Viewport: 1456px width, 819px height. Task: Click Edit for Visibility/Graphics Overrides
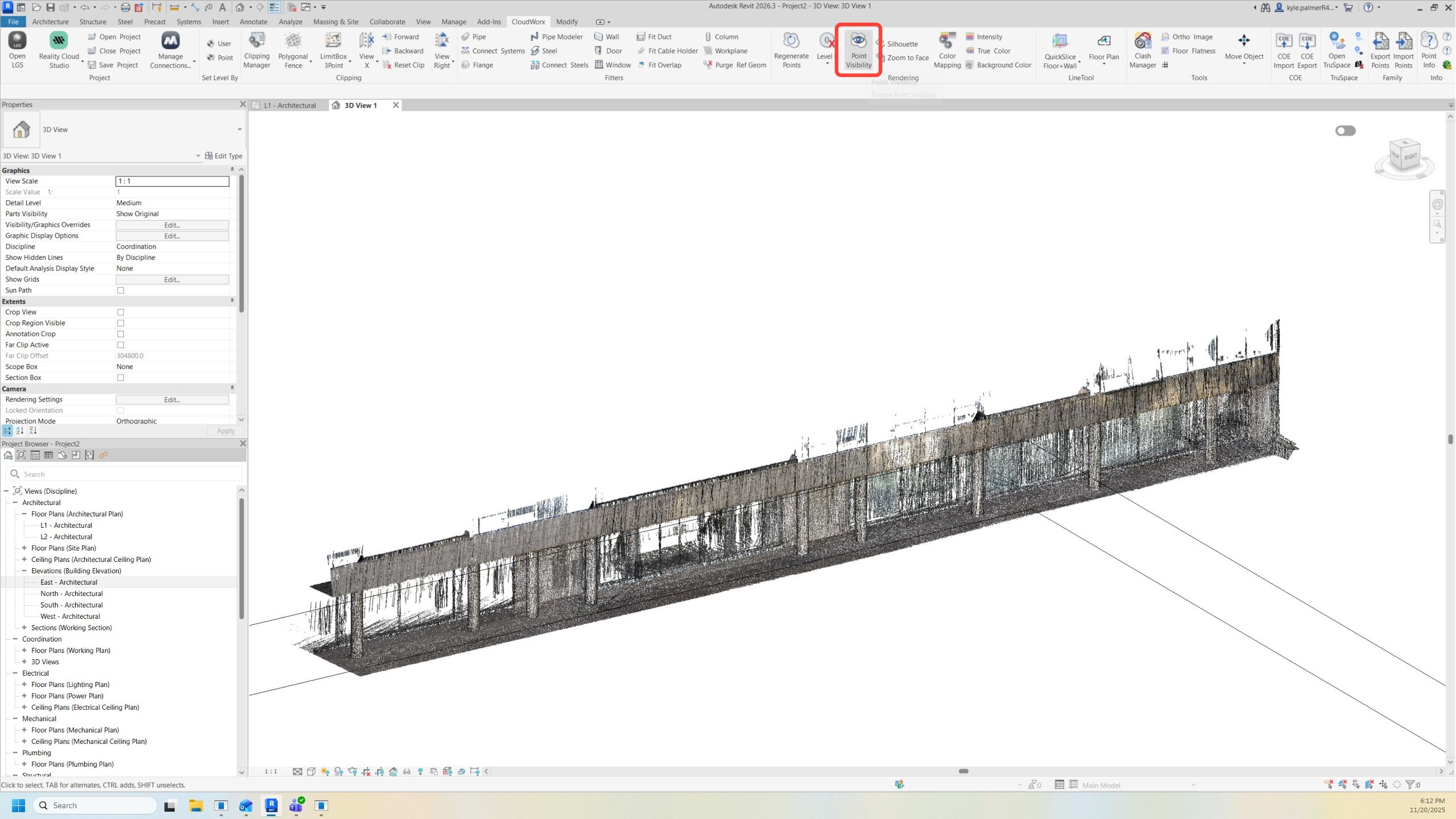[x=172, y=225]
